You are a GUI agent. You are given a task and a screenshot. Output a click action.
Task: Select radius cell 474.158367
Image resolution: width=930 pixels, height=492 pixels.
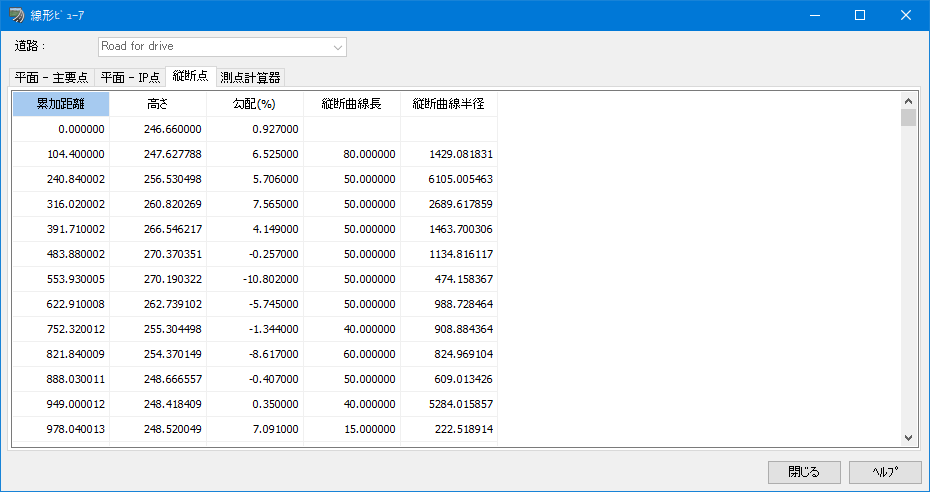click(x=448, y=279)
